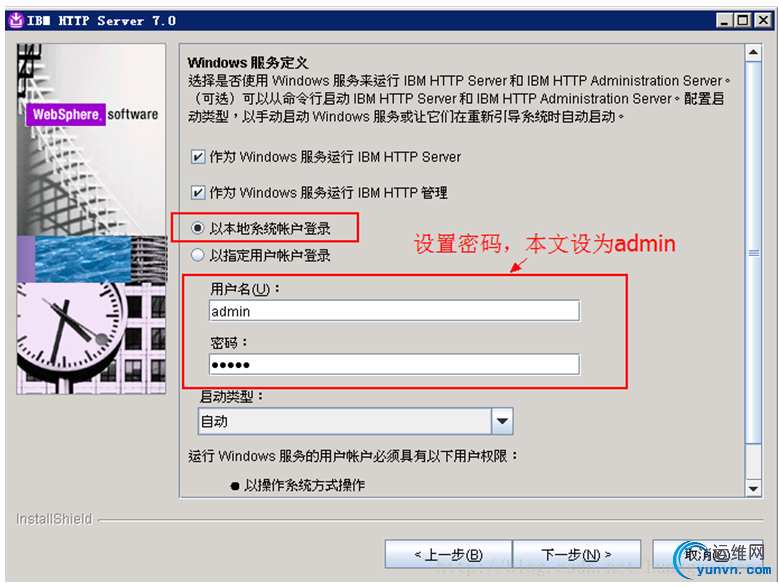This screenshot has width=778, height=587.
Task: Click the 密码 password field
Action: (x=394, y=365)
